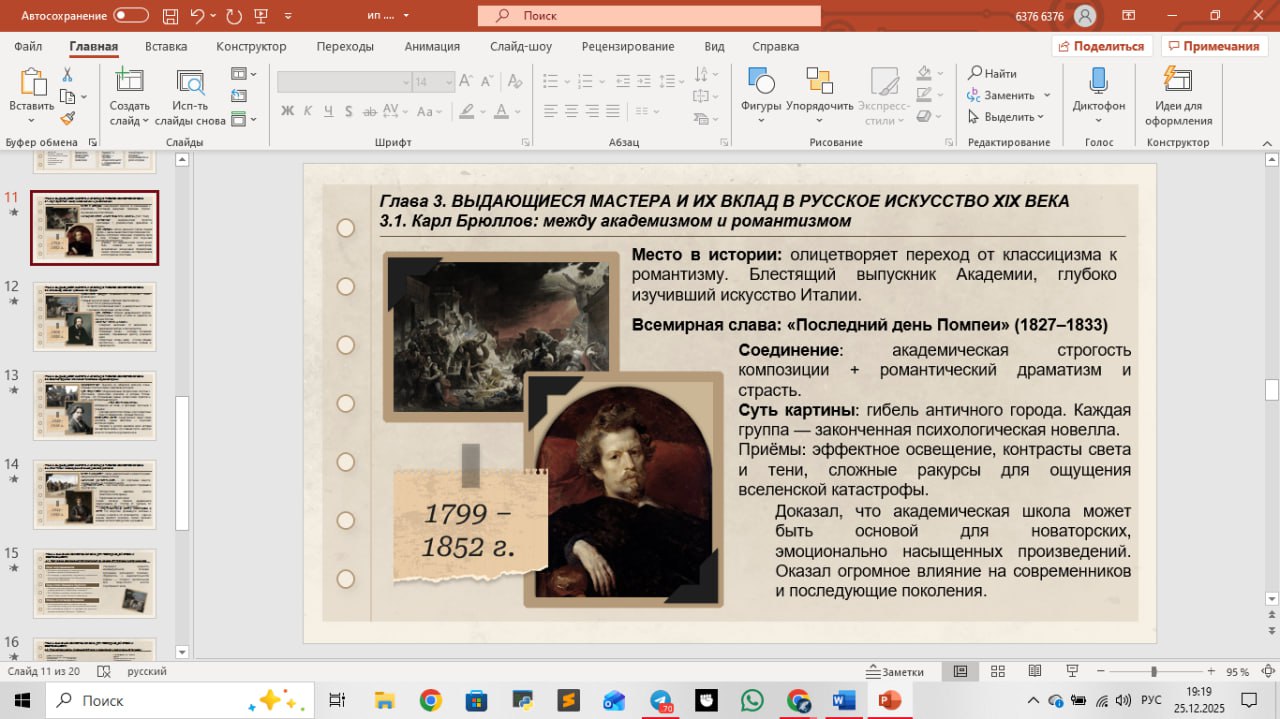Align text left in paragraph group
The image size is (1280, 719).
550,111
